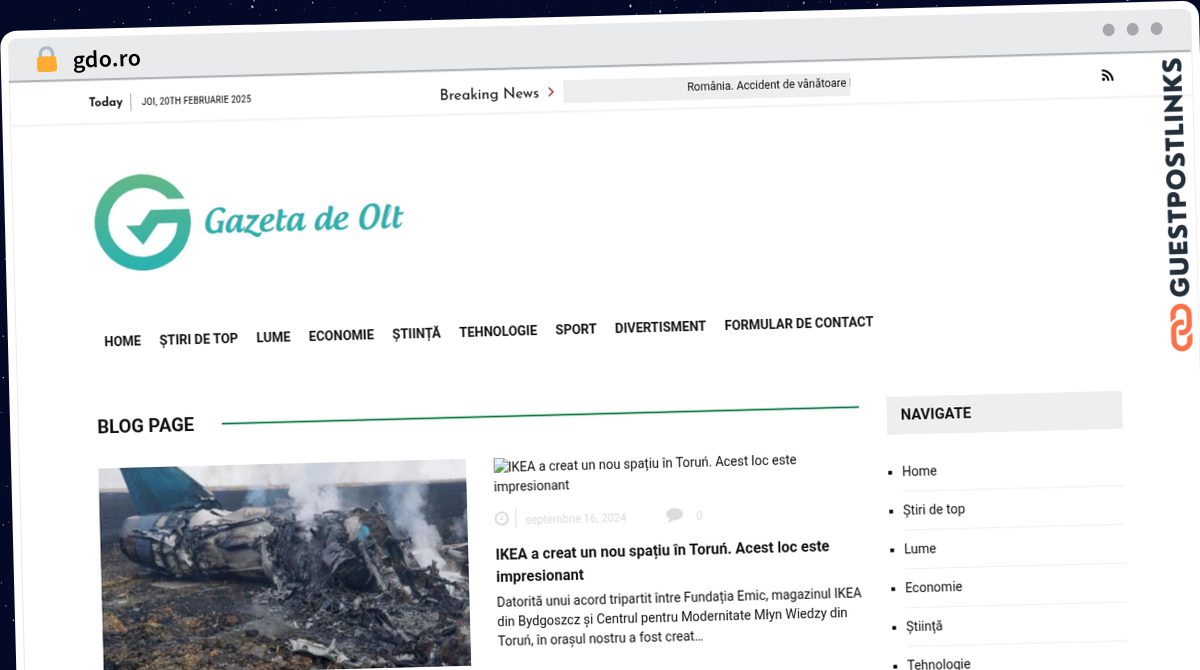This screenshot has width=1200, height=670.
Task: Click the comment bubble icon
Action: (x=675, y=515)
